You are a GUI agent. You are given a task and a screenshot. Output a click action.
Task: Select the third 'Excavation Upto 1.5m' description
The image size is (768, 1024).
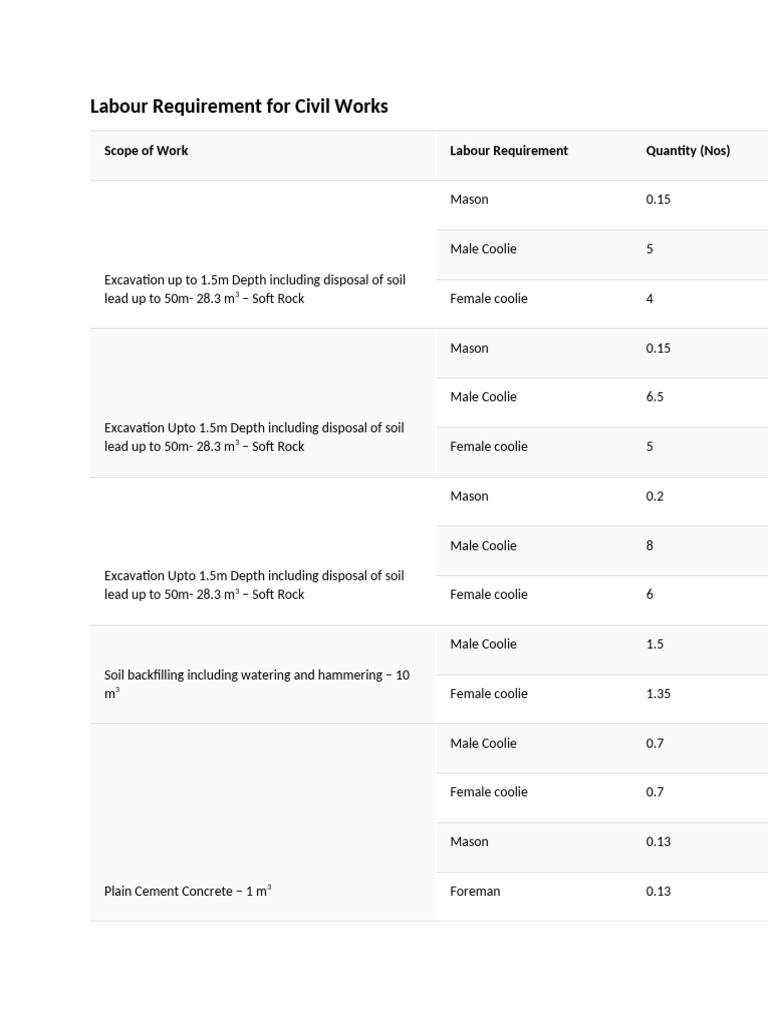point(254,585)
